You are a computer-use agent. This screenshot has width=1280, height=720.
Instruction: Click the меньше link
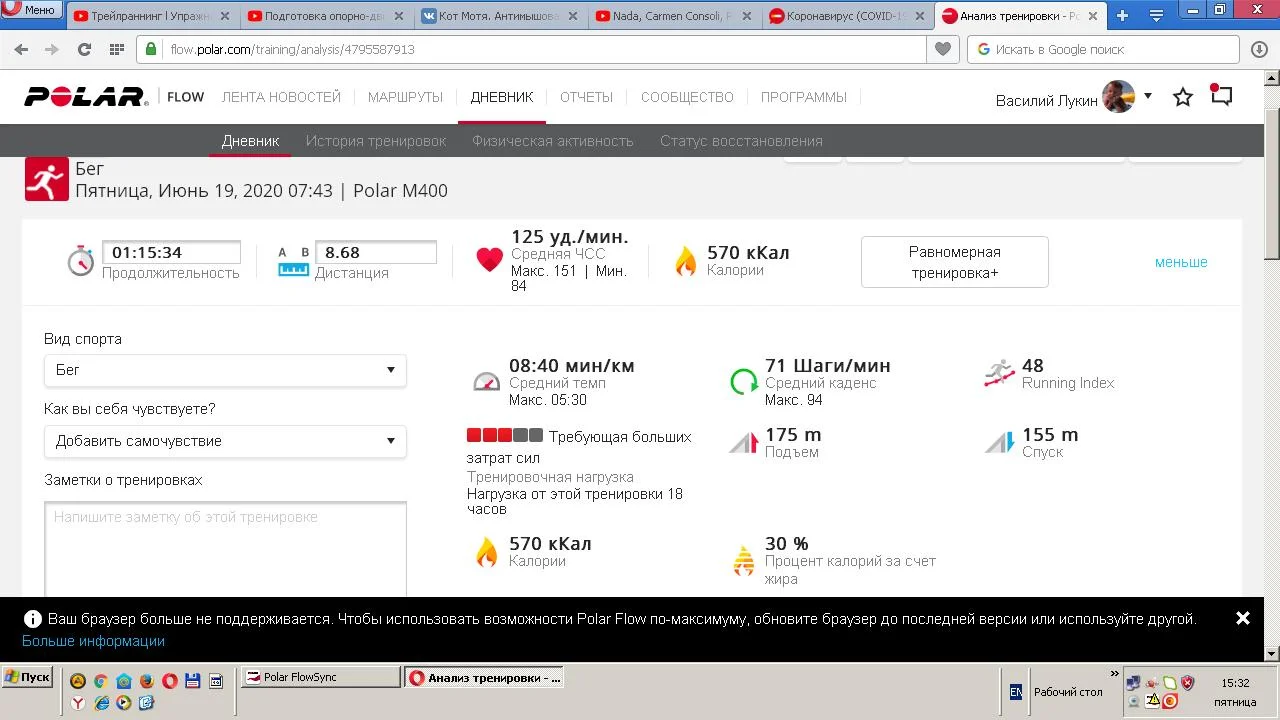pyautogui.click(x=1181, y=262)
